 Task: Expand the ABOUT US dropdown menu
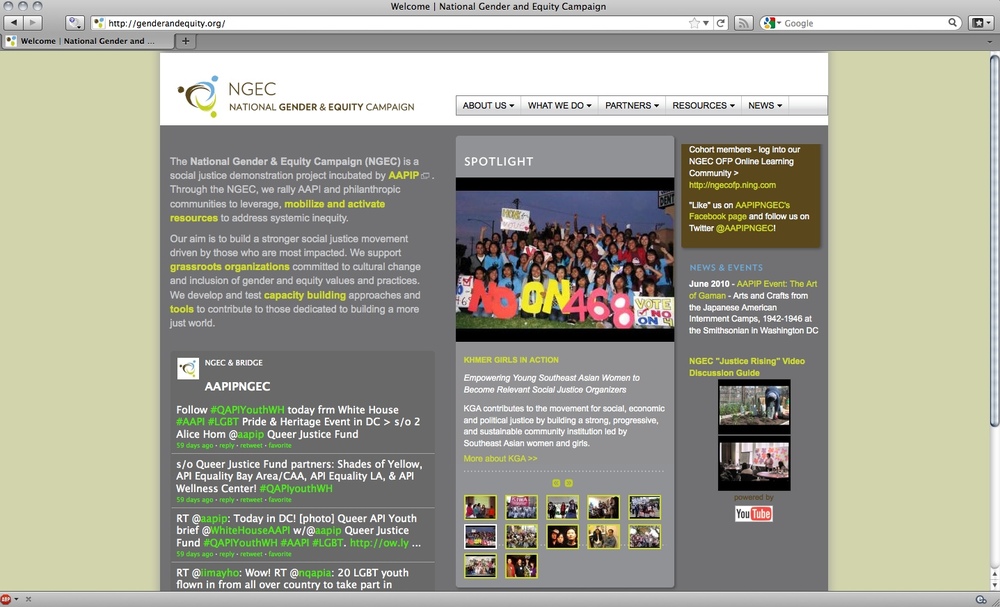coord(488,106)
